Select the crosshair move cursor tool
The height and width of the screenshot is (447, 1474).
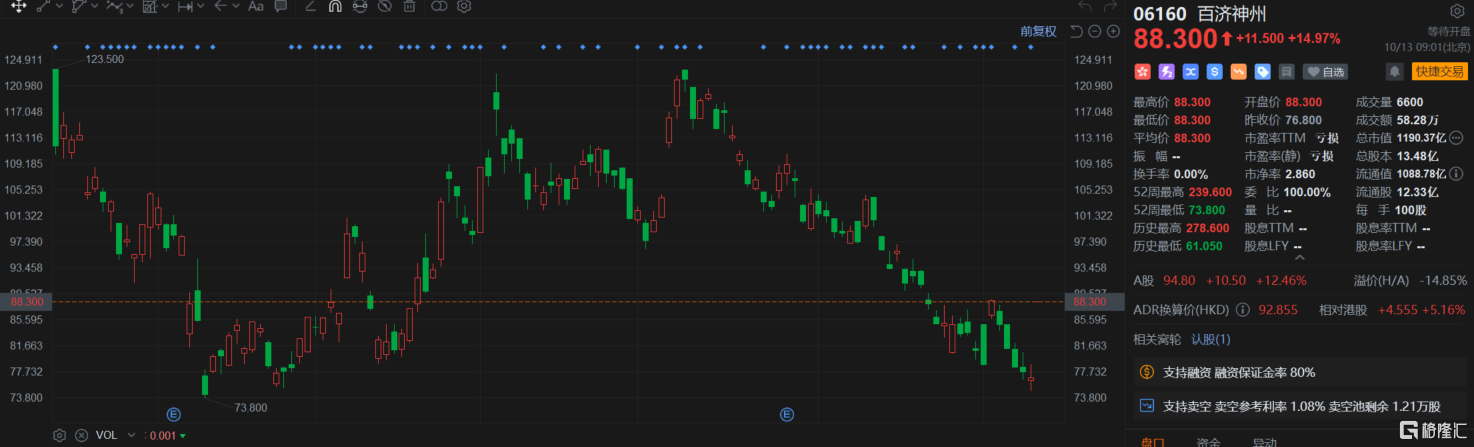18,6
